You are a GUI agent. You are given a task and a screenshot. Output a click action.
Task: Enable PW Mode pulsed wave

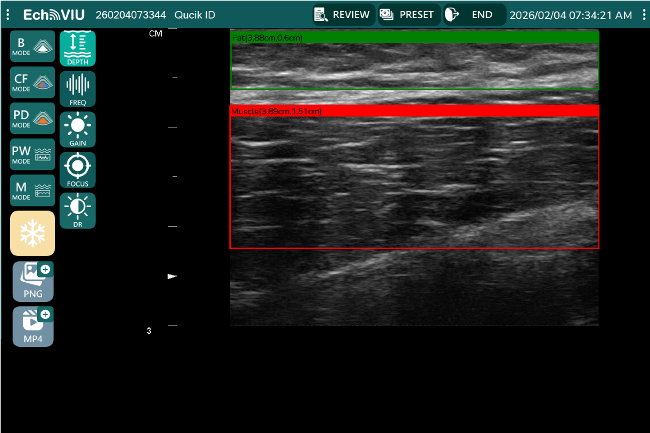click(32, 154)
